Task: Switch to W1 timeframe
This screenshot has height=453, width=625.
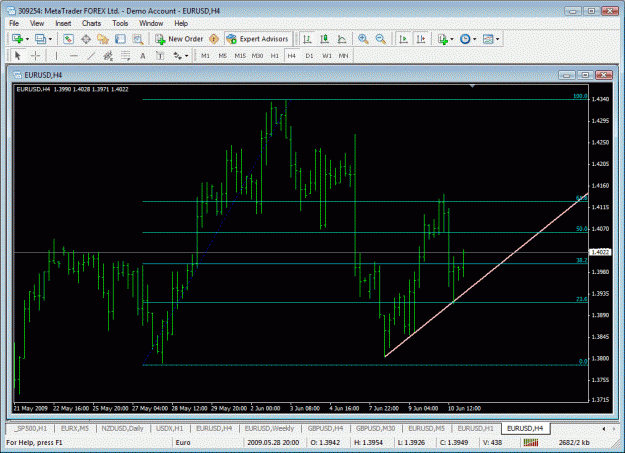Action: pos(327,56)
